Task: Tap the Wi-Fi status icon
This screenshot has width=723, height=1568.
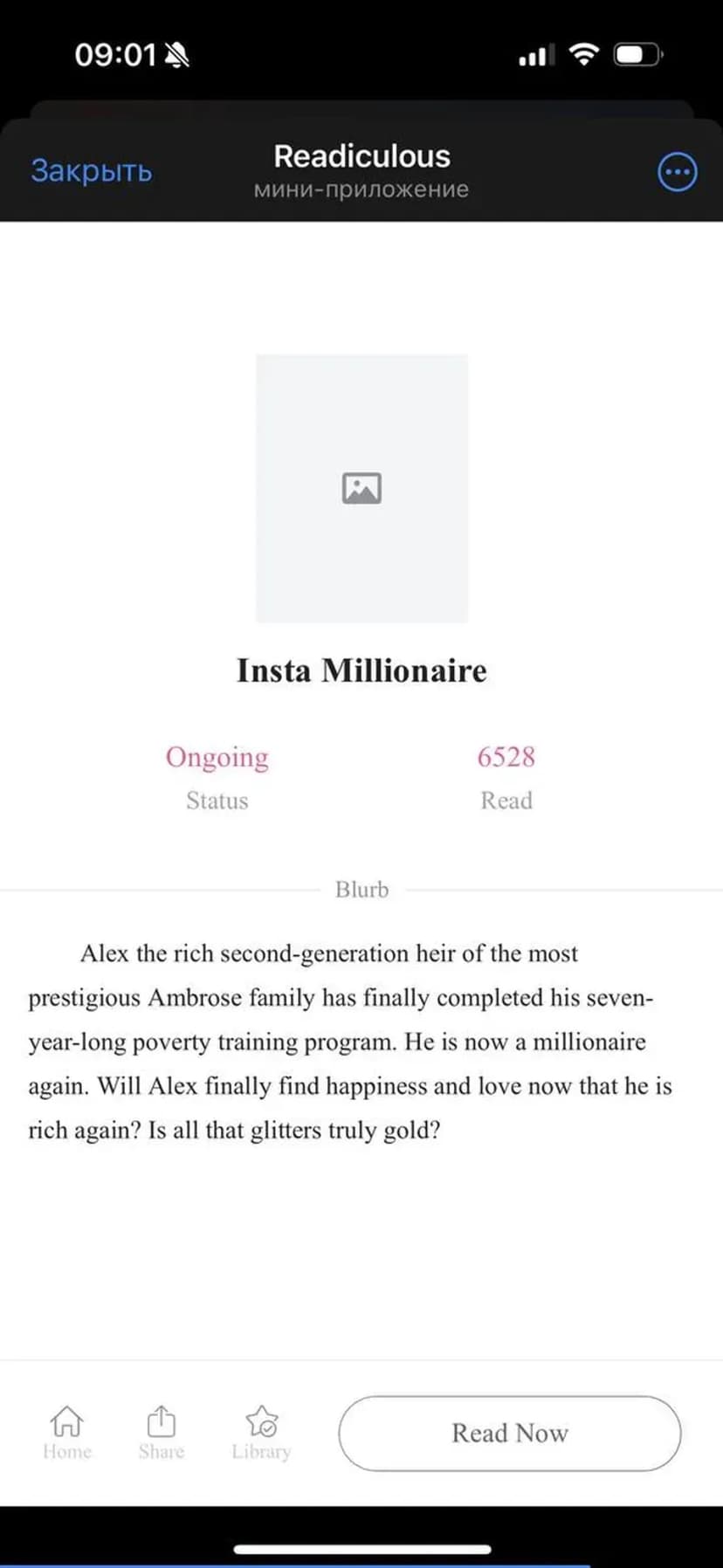Action: (x=583, y=54)
